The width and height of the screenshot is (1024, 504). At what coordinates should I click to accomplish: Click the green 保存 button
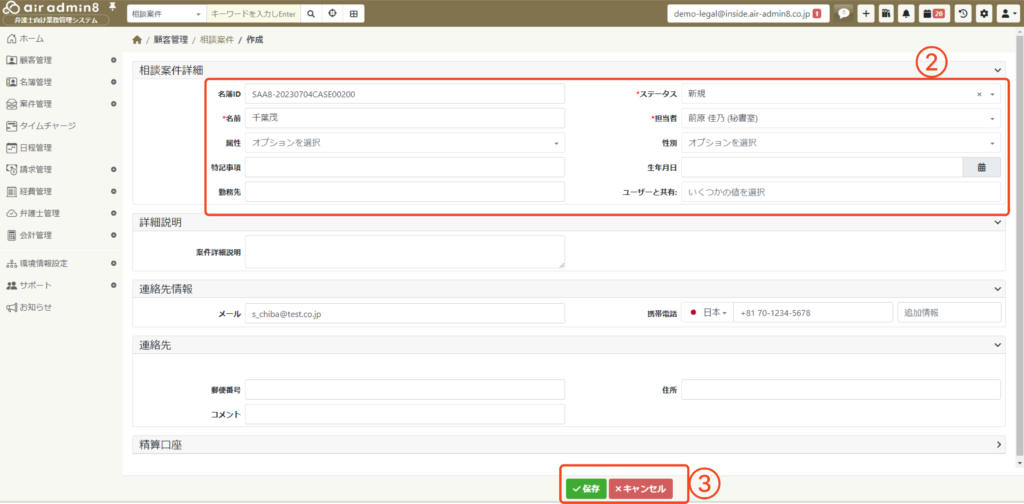(585, 489)
